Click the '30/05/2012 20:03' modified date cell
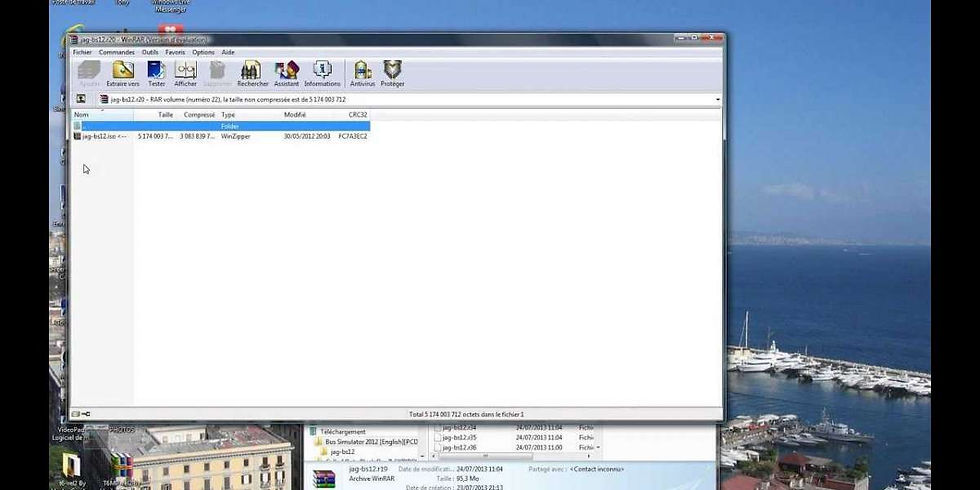980x490 pixels. coord(307,136)
